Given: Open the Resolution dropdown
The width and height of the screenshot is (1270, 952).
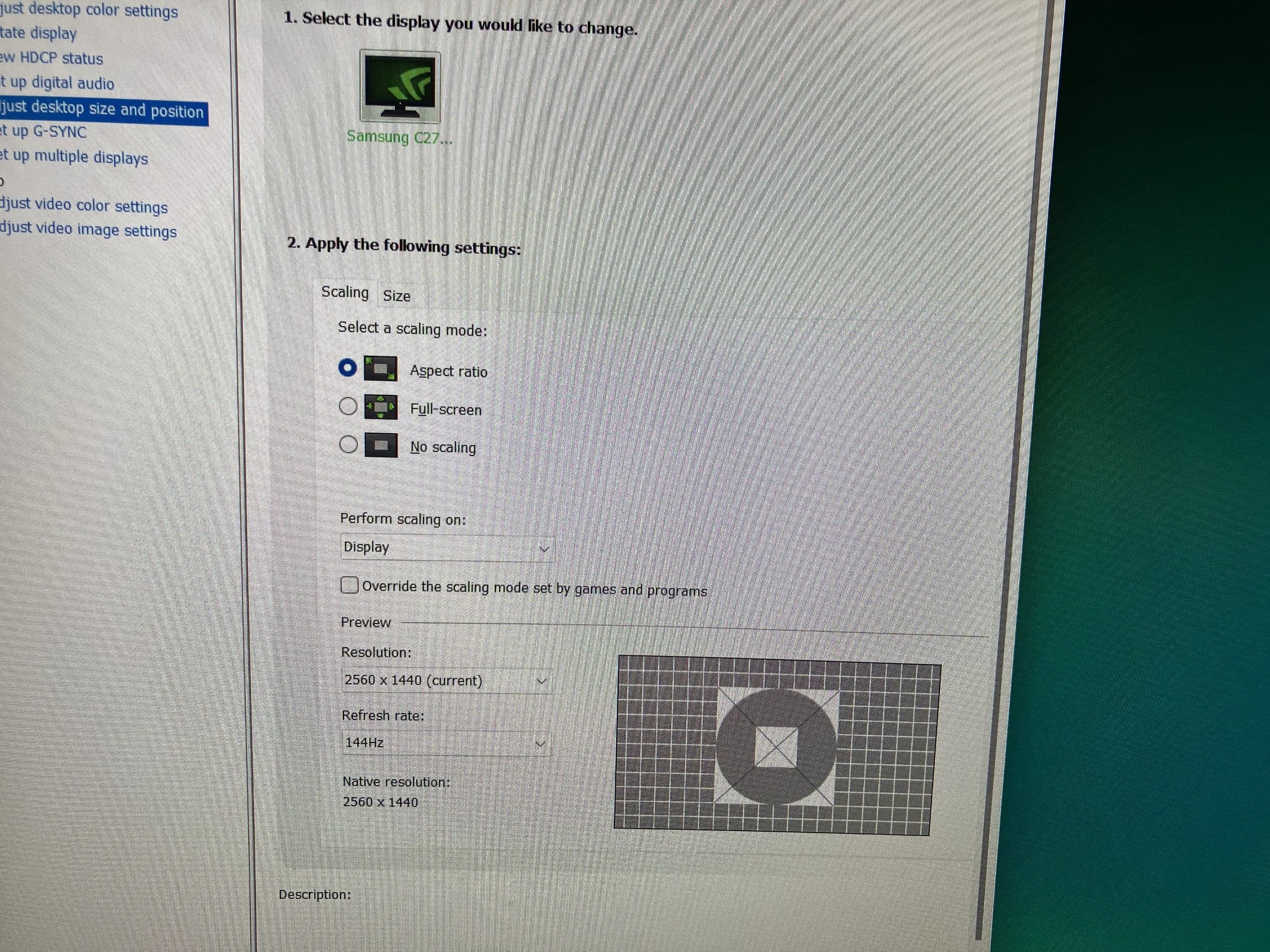Looking at the screenshot, I should pyautogui.click(x=446, y=681).
